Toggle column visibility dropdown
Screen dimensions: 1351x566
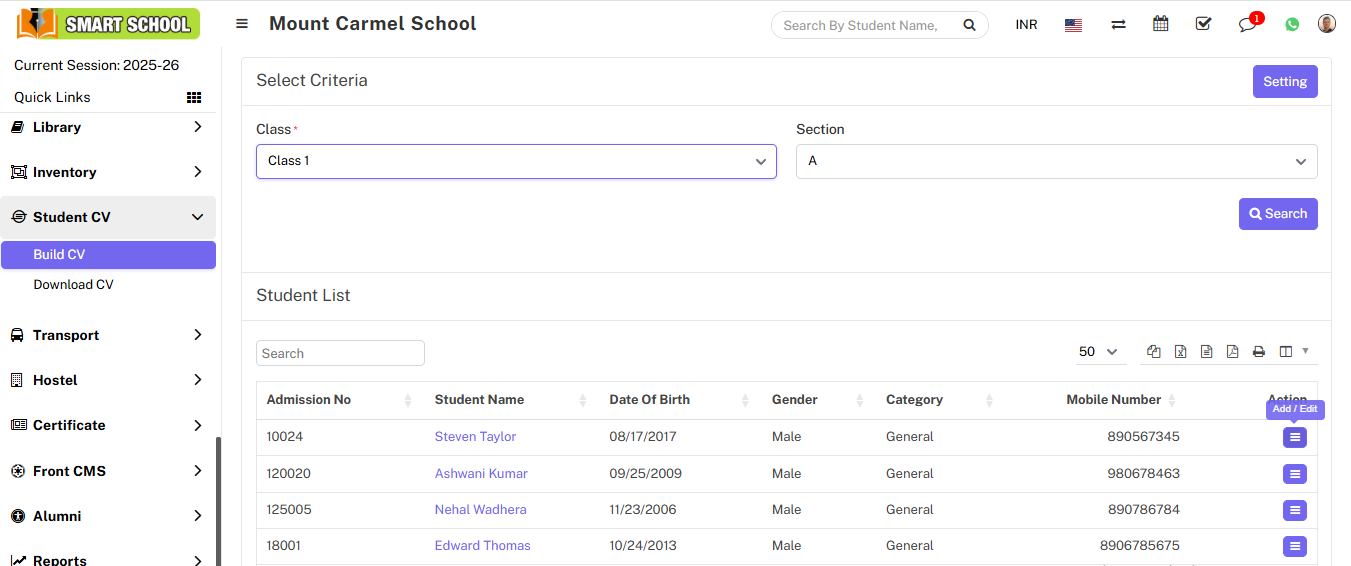(1293, 352)
